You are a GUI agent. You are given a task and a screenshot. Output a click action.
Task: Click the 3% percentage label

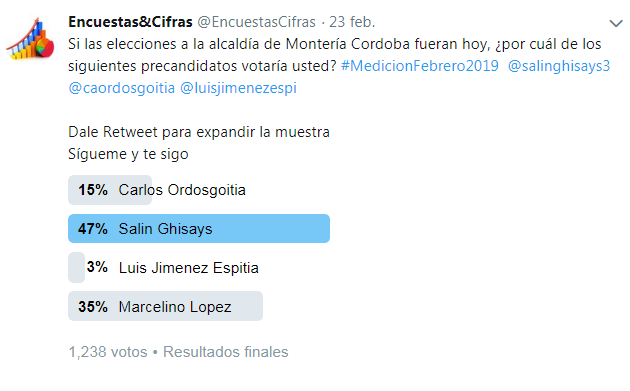click(97, 267)
